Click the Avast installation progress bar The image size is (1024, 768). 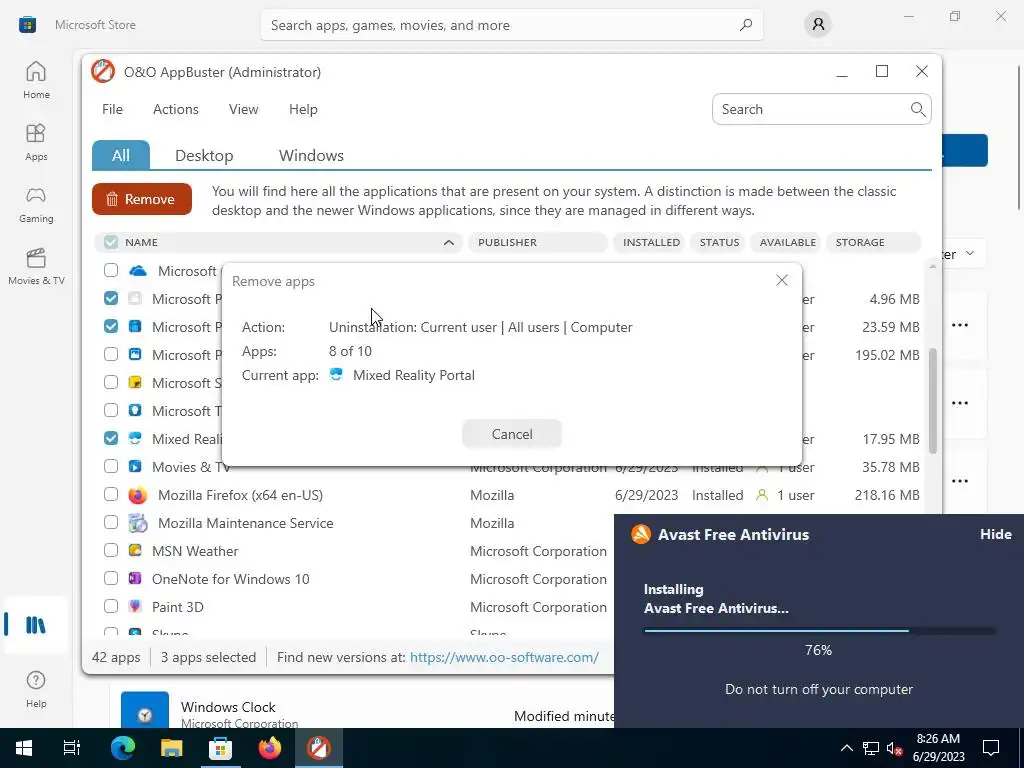tap(820, 631)
